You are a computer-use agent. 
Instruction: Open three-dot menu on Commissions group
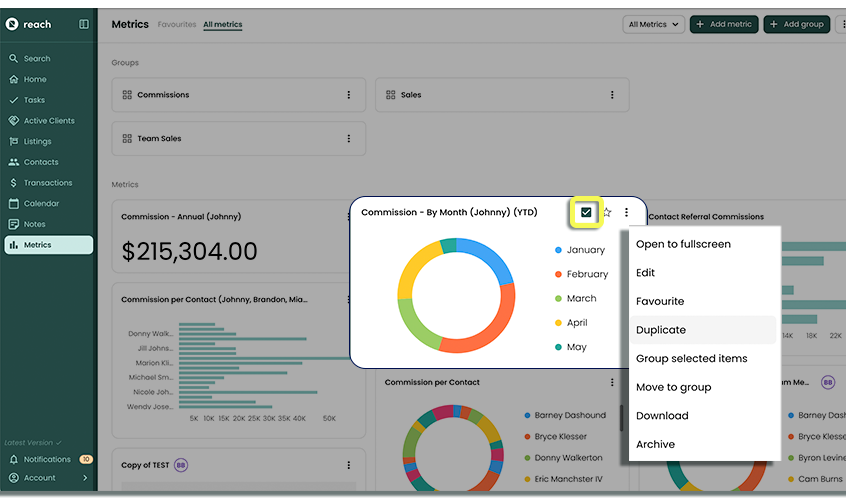click(x=348, y=95)
